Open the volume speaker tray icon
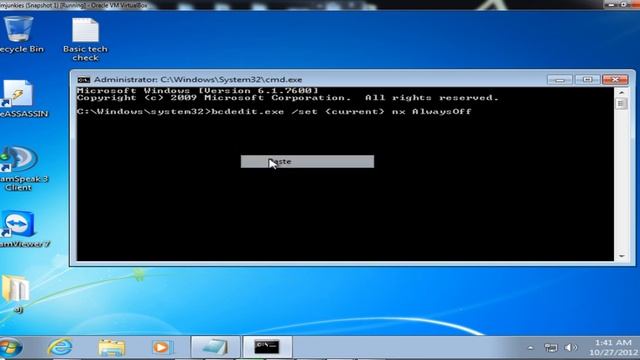This screenshot has width=640, height=360. tap(571, 348)
